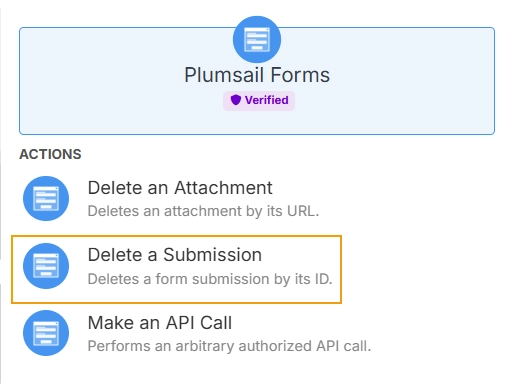The width and height of the screenshot is (514, 384).
Task: Click the Delete a Submission form icon
Action: 46,266
